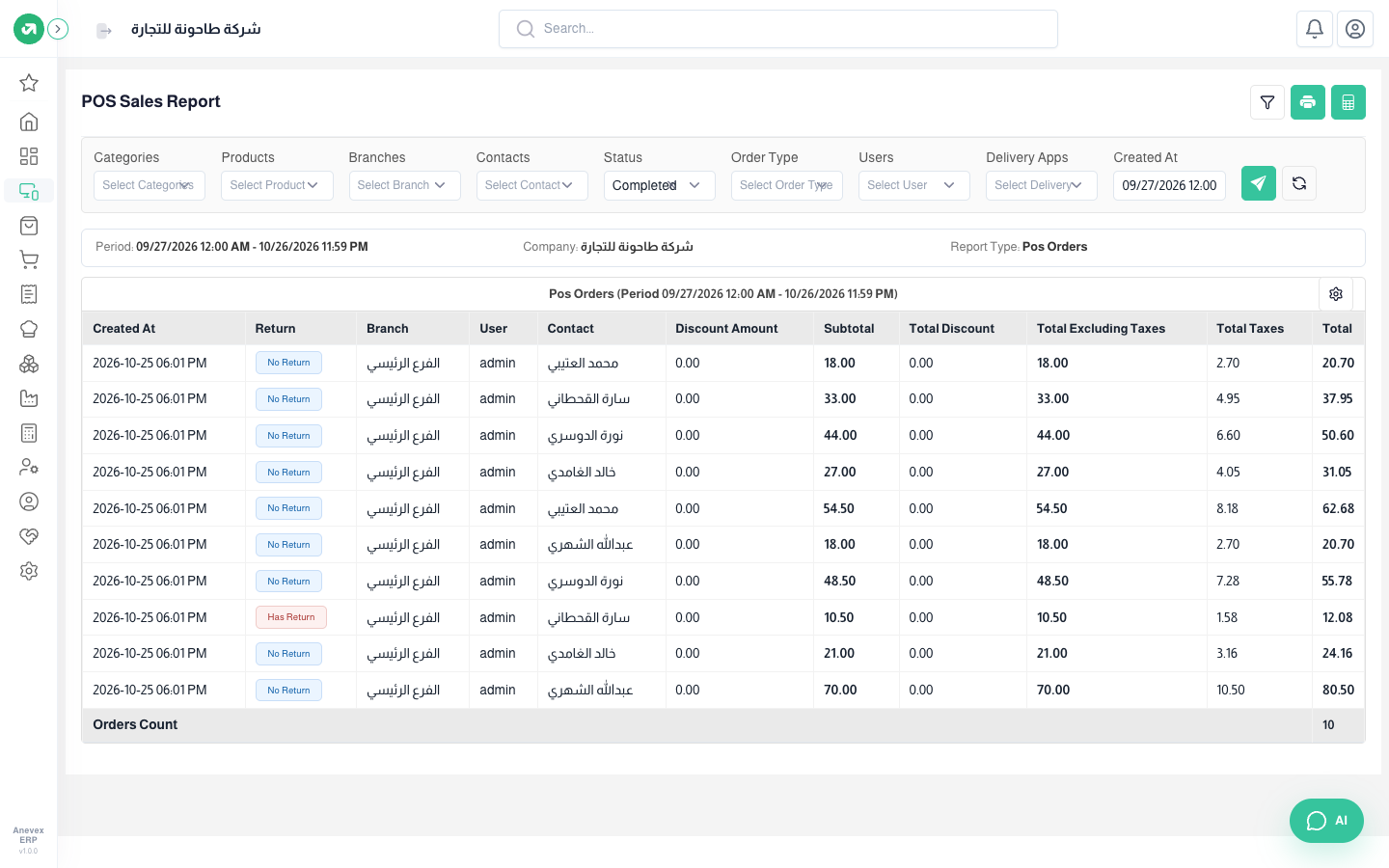The image size is (1389, 868).
Task: Reset filters with the refresh button
Action: pyautogui.click(x=1299, y=183)
